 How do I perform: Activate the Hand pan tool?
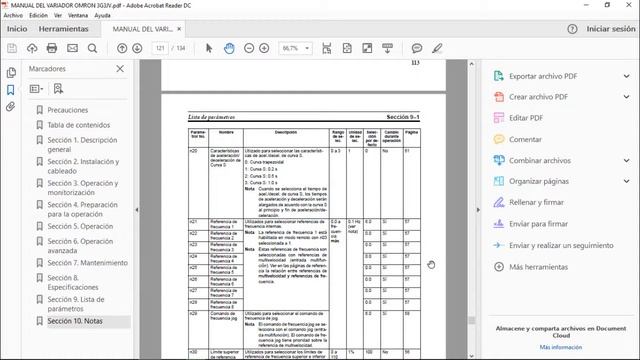229,48
